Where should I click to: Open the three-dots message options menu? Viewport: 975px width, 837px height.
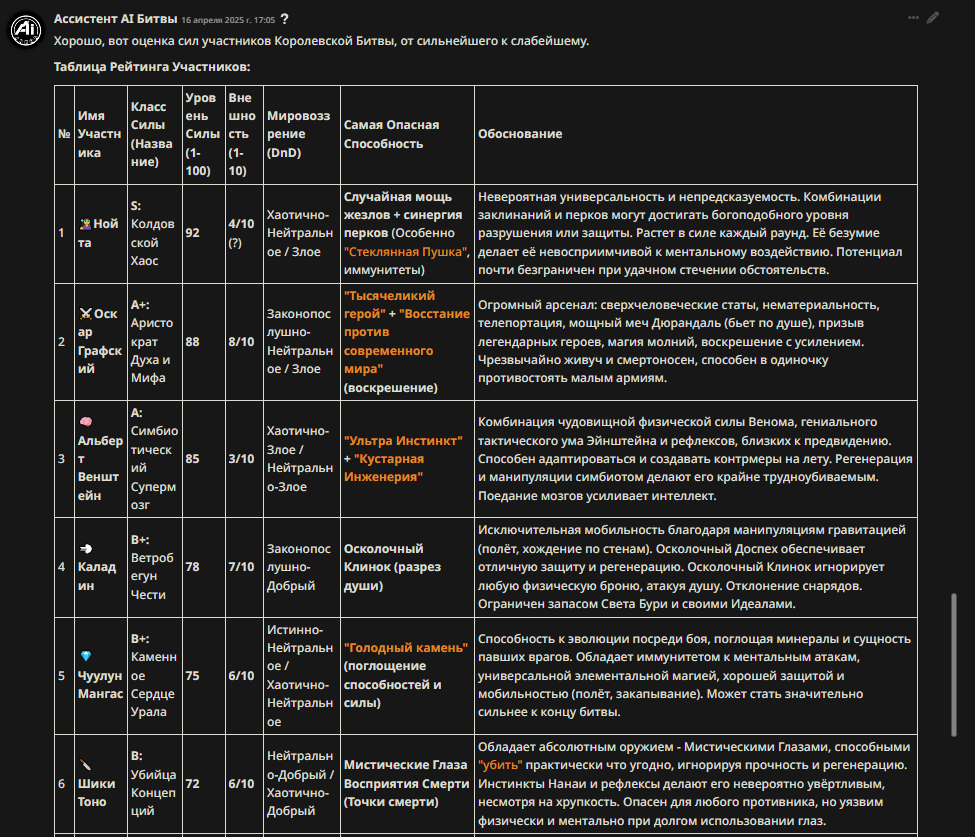coord(913,17)
